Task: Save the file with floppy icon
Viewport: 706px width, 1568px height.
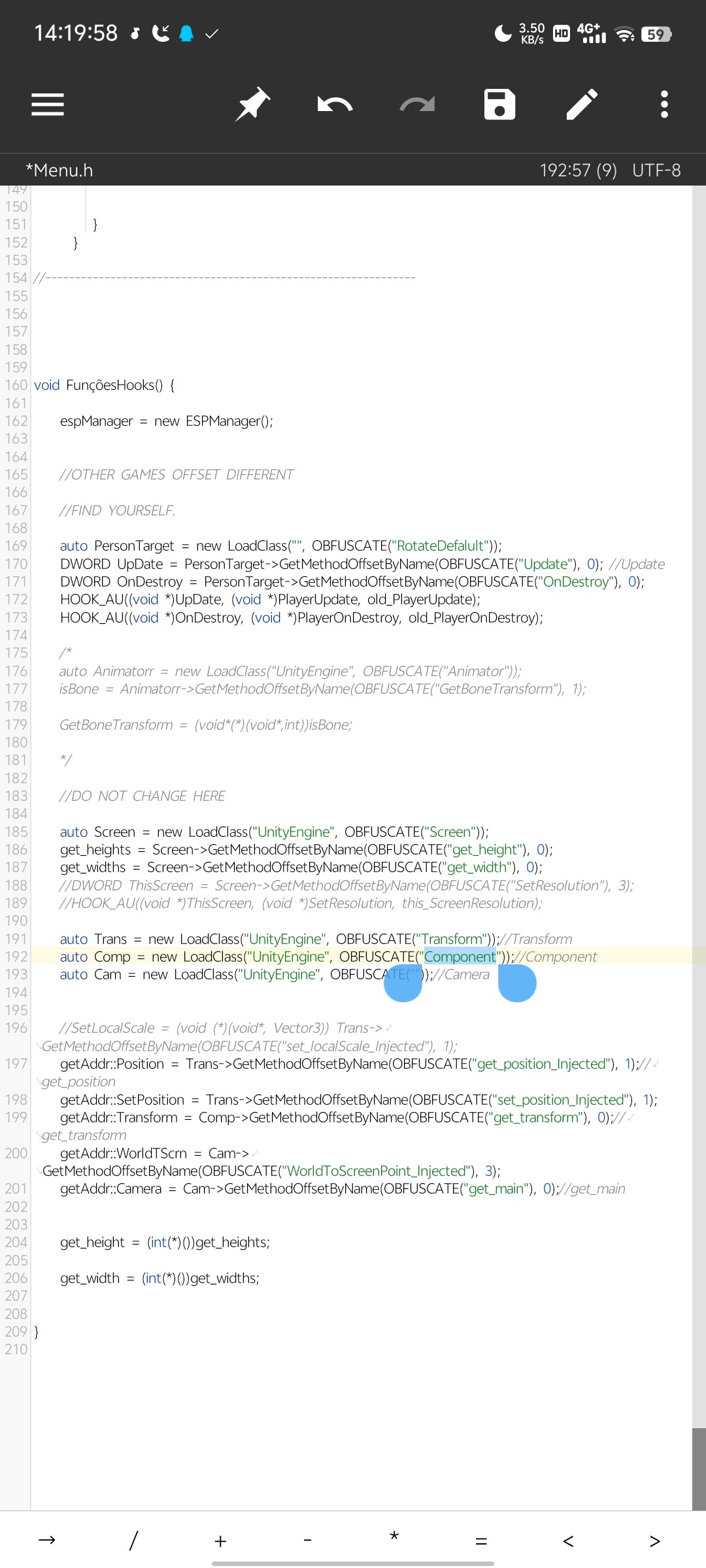Action: tap(499, 105)
